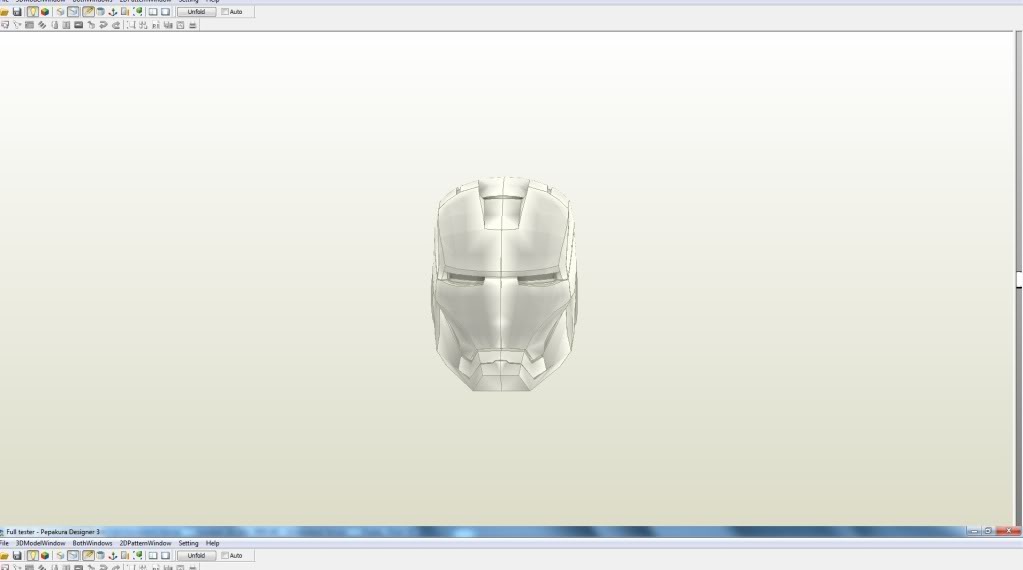This screenshot has width=1023, height=570.
Task: Open the Help menu in Full tester window
Action: coord(212,543)
